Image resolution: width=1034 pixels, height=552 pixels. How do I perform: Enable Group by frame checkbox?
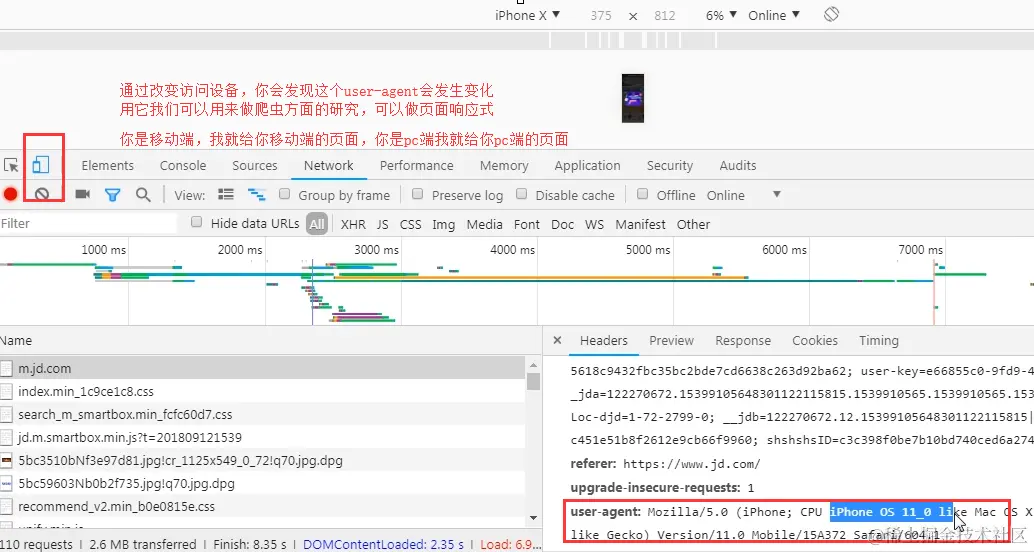(284, 194)
